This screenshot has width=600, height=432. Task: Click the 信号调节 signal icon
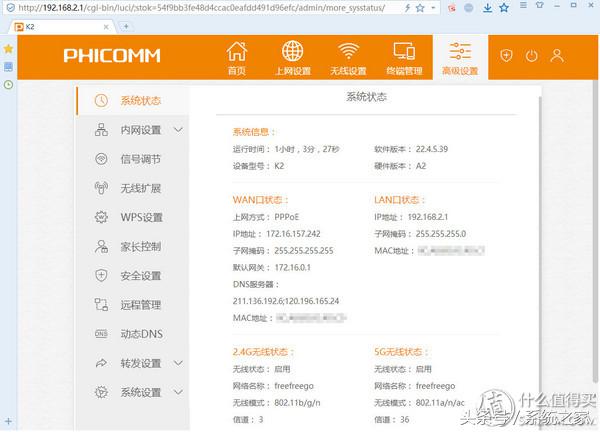[x=101, y=159]
